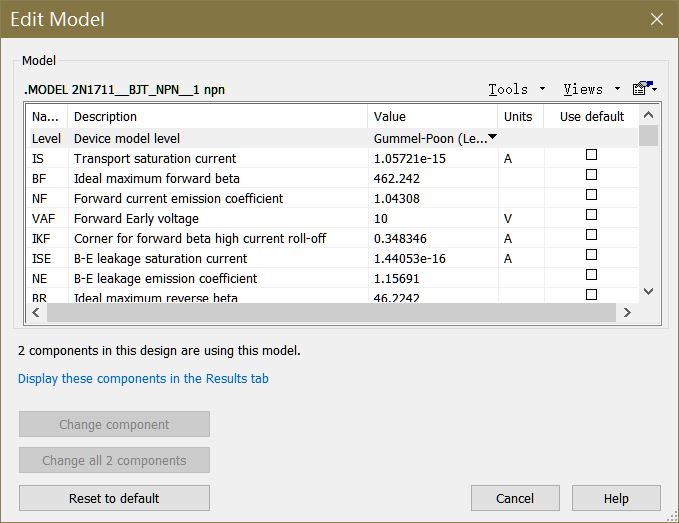Close the Edit Model dialog
The width and height of the screenshot is (679, 523).
(x=656, y=19)
